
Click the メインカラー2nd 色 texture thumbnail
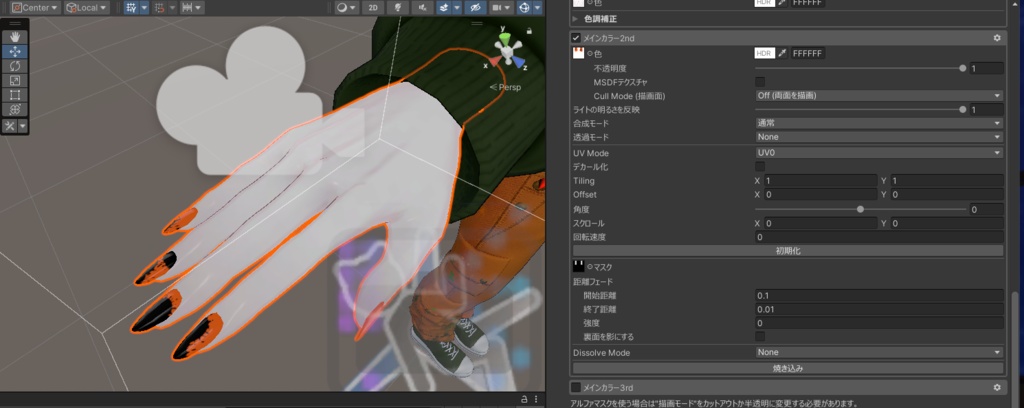579,53
